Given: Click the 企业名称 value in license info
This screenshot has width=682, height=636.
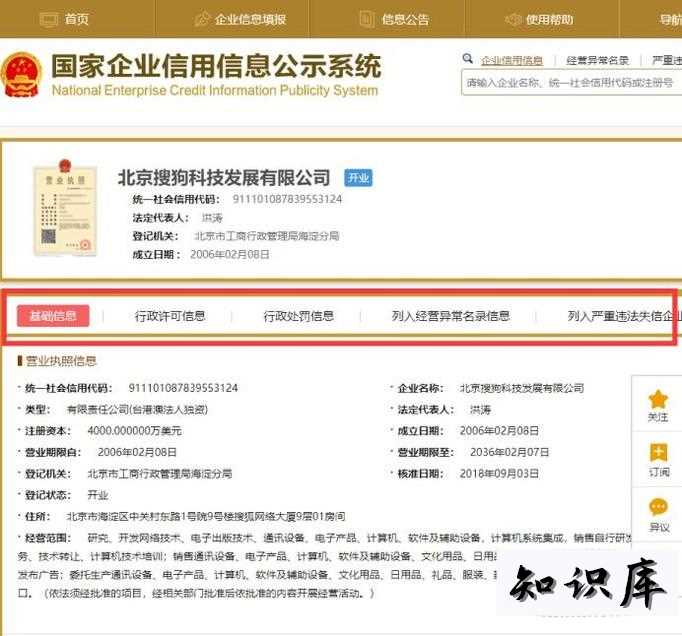Looking at the screenshot, I should [522, 388].
